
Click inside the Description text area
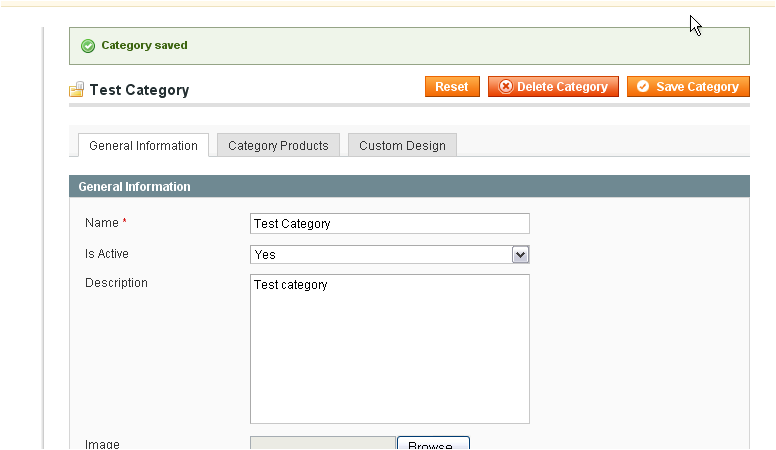point(390,349)
